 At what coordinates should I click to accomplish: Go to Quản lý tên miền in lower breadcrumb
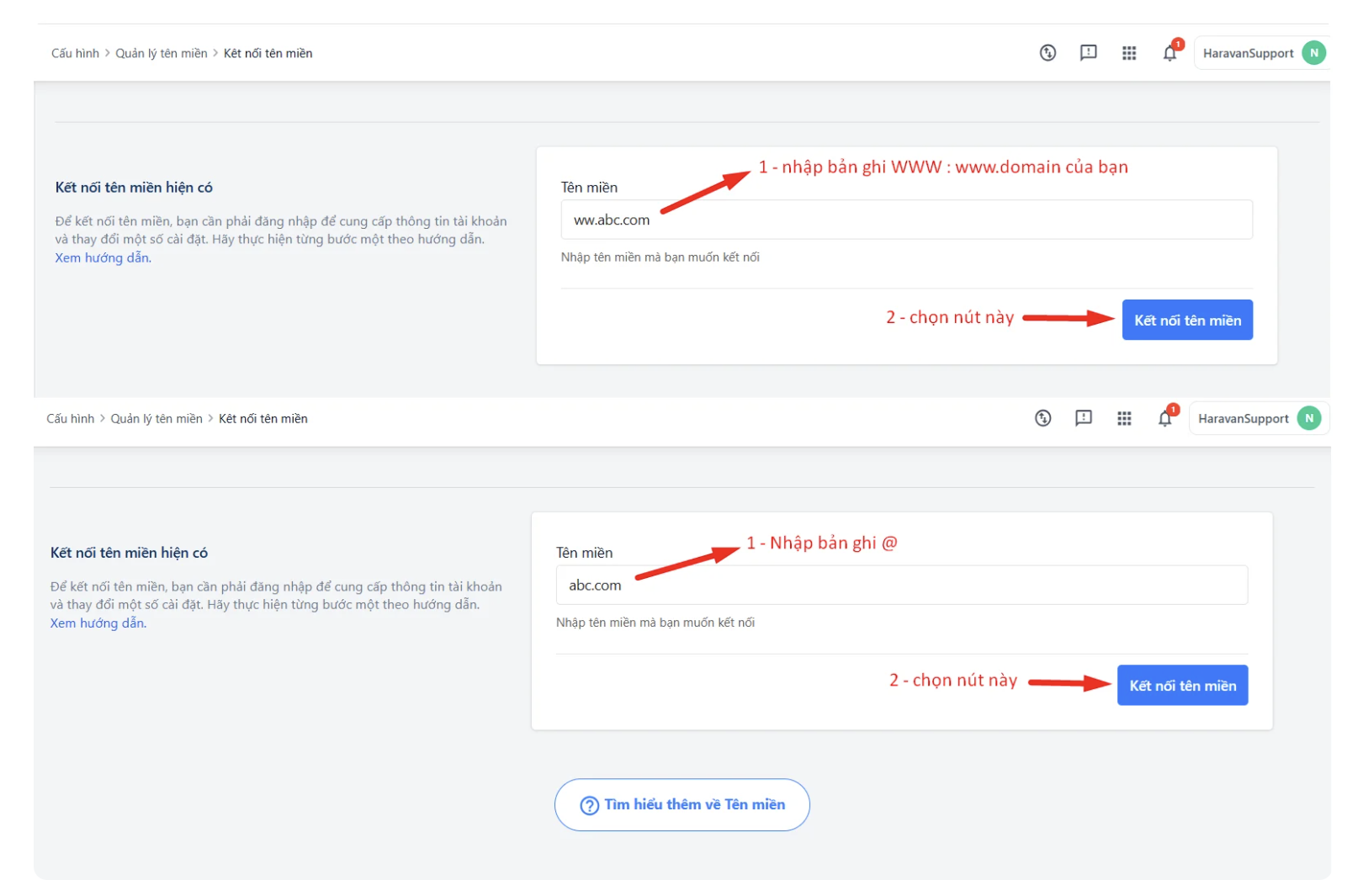pyautogui.click(x=156, y=418)
